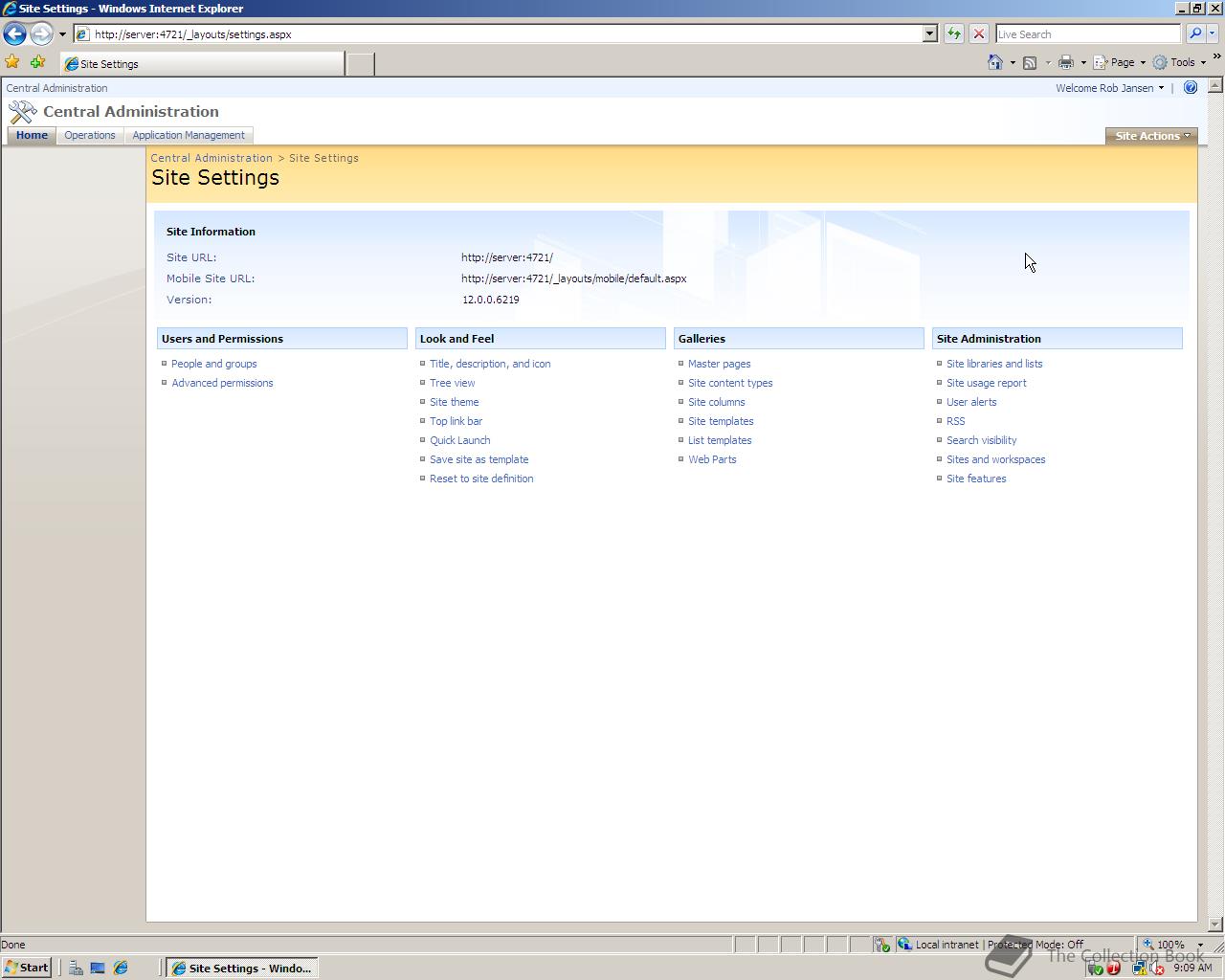Expand the Site Actions menu

pos(1151,136)
